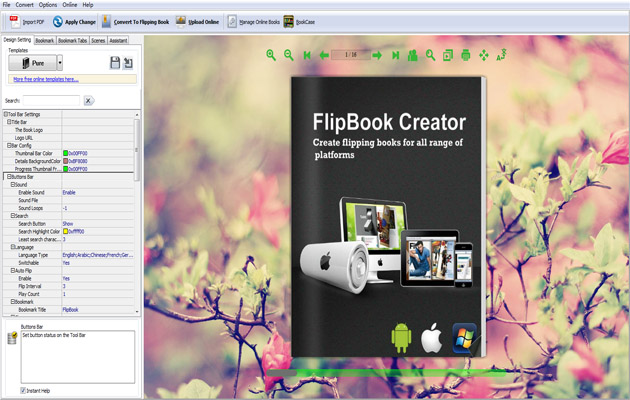
Task: Open the BookCase toolbar icon
Action: [x=288, y=22]
